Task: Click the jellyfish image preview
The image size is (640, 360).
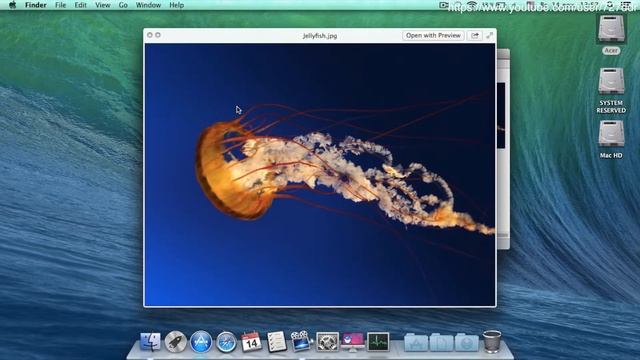Action: point(320,174)
